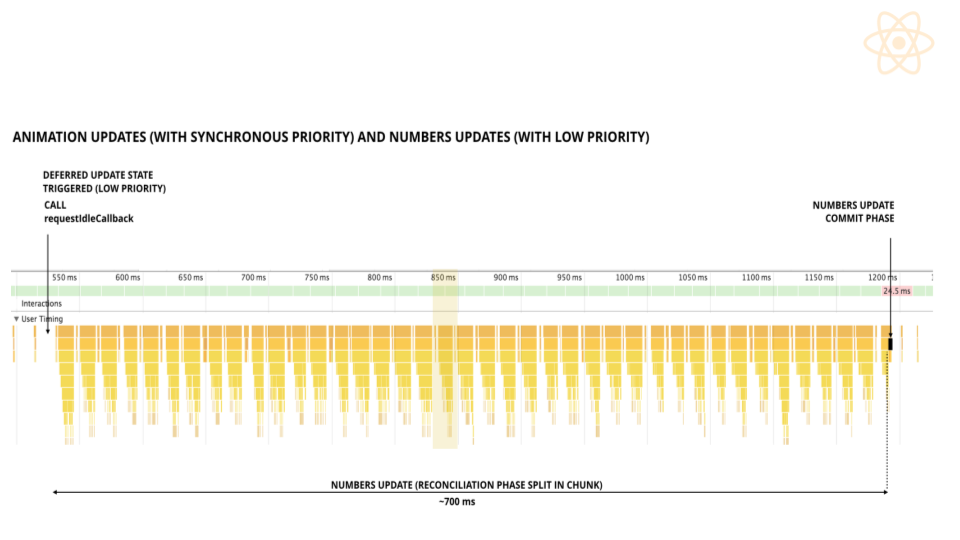Click the React logo in the corner

coord(899,43)
